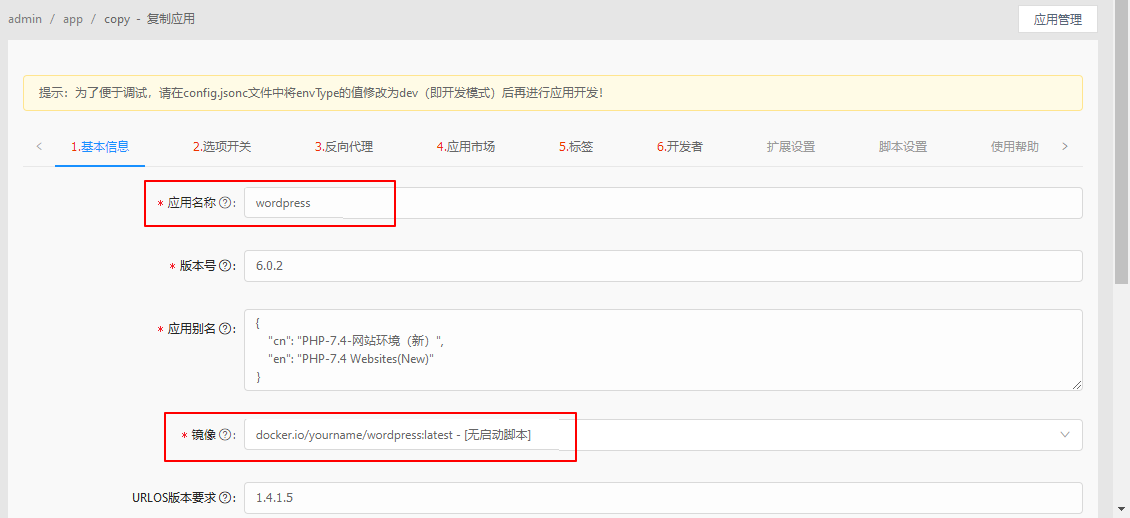
Task: Open the 镜像 image selection box
Action: pyautogui.click(x=650, y=435)
